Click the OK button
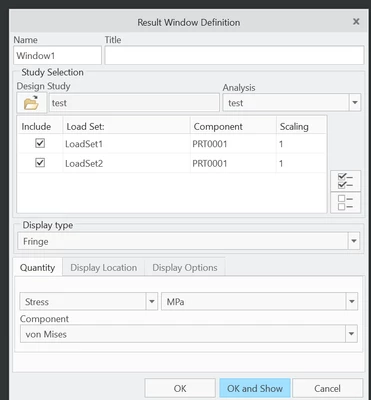 point(180,388)
